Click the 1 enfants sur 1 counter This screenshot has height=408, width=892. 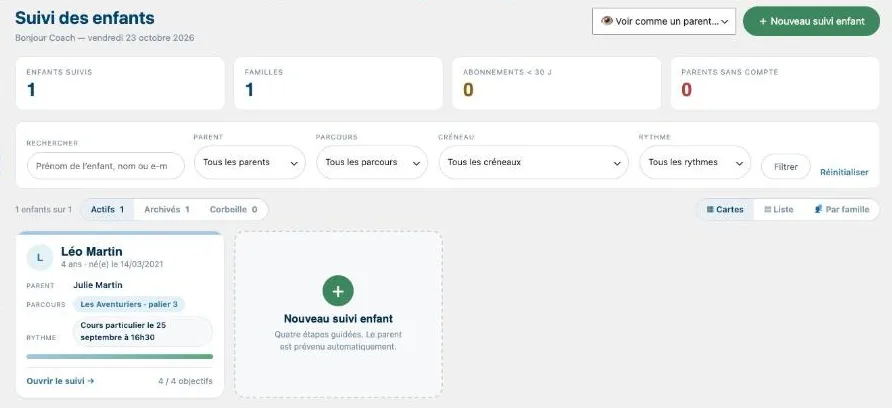tap(43, 209)
